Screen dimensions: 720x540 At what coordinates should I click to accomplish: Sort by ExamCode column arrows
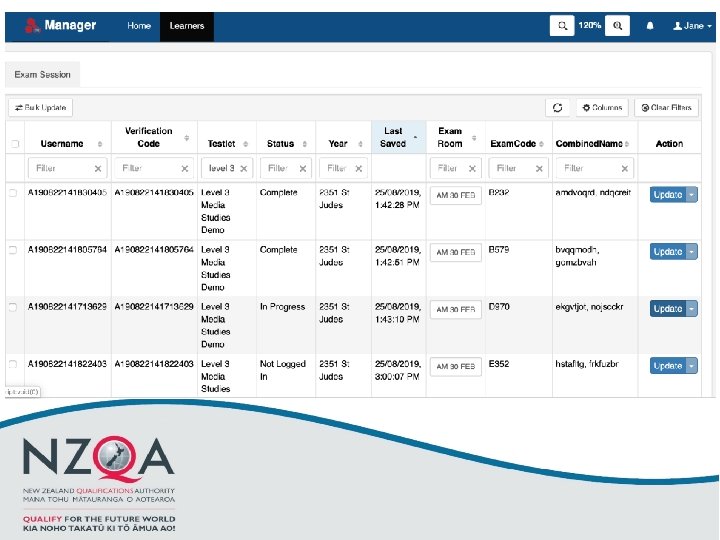pos(541,144)
